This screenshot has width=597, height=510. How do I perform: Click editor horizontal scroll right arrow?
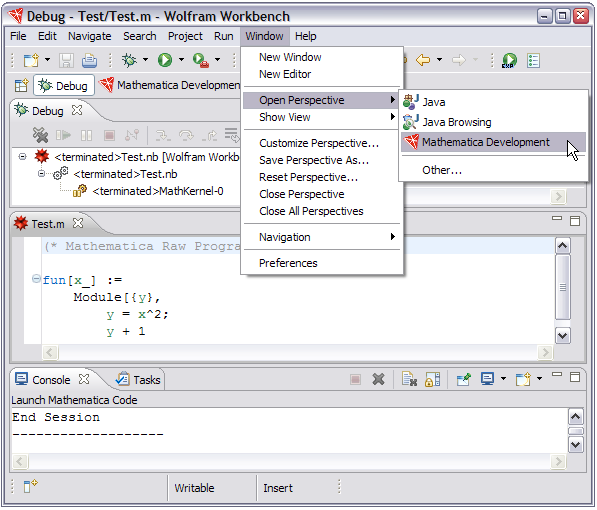pyautogui.click(x=545, y=352)
